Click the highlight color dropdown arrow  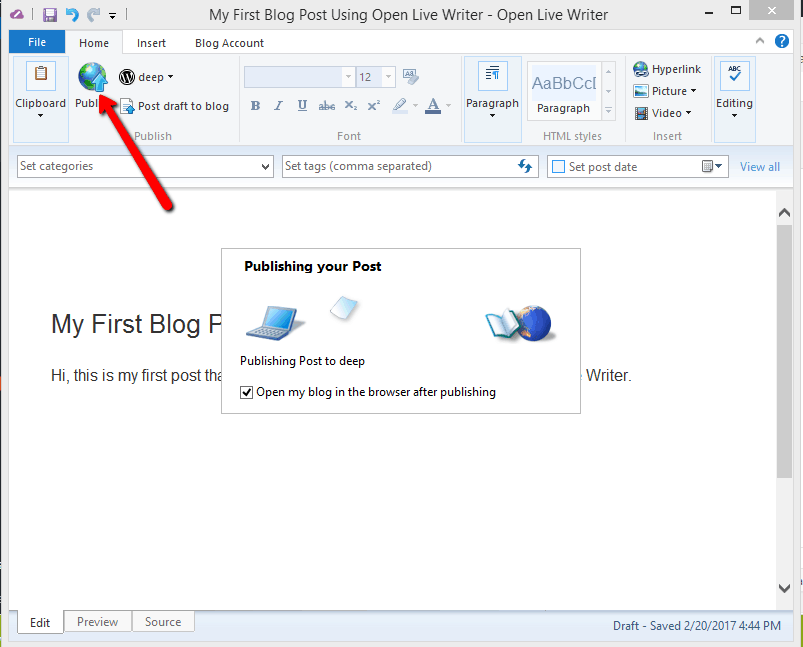(x=415, y=106)
